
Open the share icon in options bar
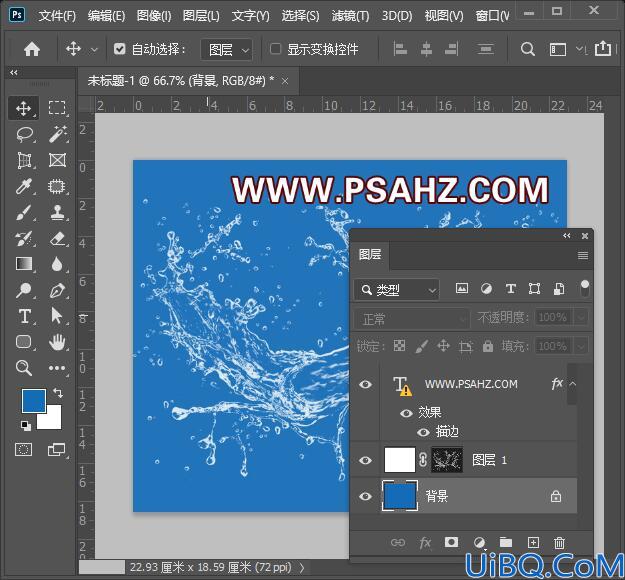tap(603, 49)
